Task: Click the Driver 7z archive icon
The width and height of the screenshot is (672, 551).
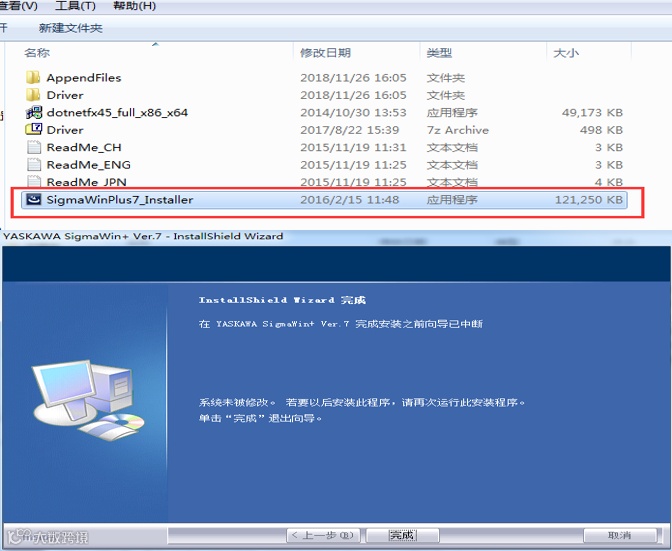Action: point(34,129)
